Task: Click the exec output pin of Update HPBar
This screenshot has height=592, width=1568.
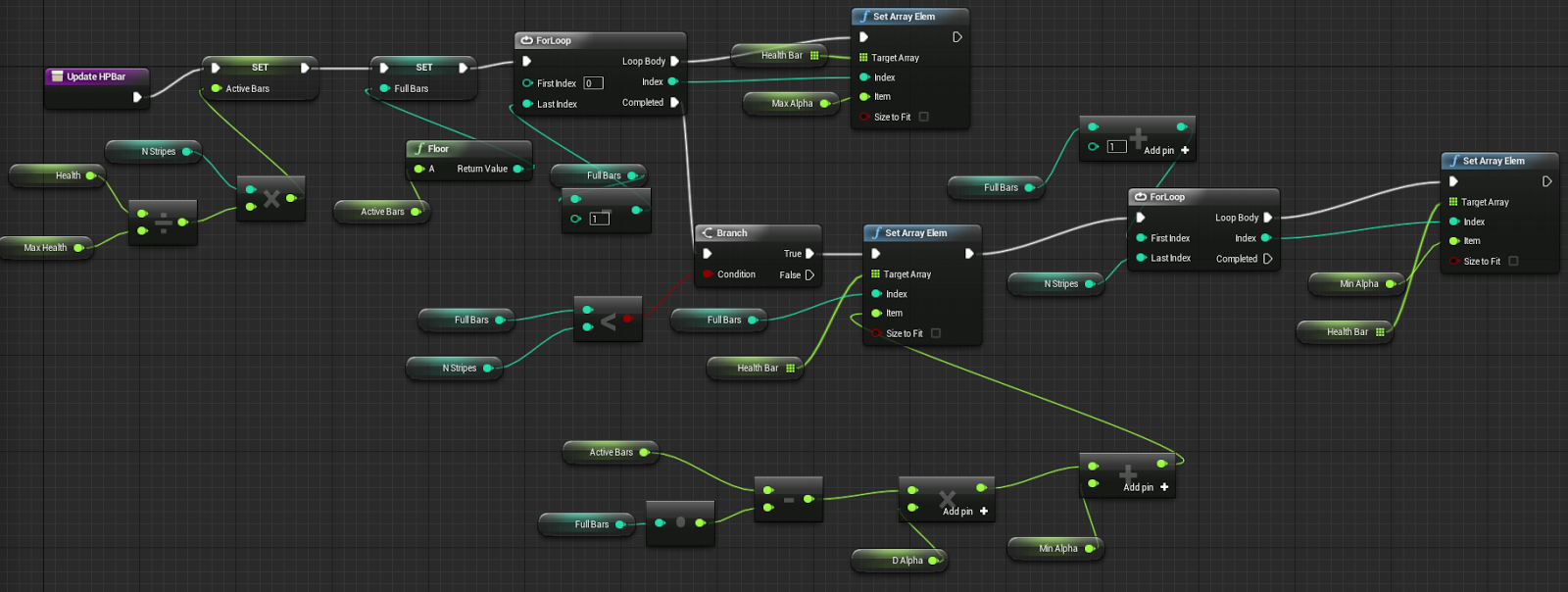Action: coord(137,97)
